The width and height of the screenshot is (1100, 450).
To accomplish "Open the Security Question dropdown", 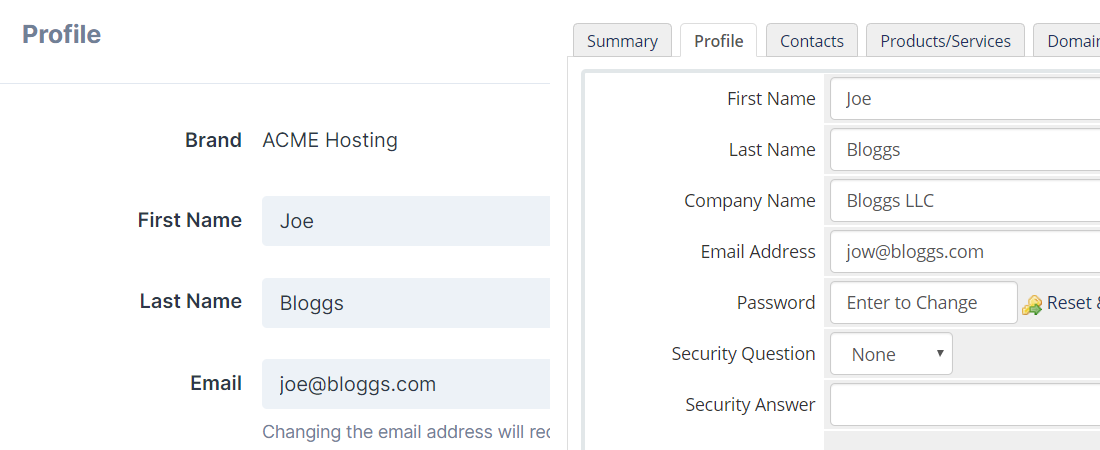I will pos(891,354).
